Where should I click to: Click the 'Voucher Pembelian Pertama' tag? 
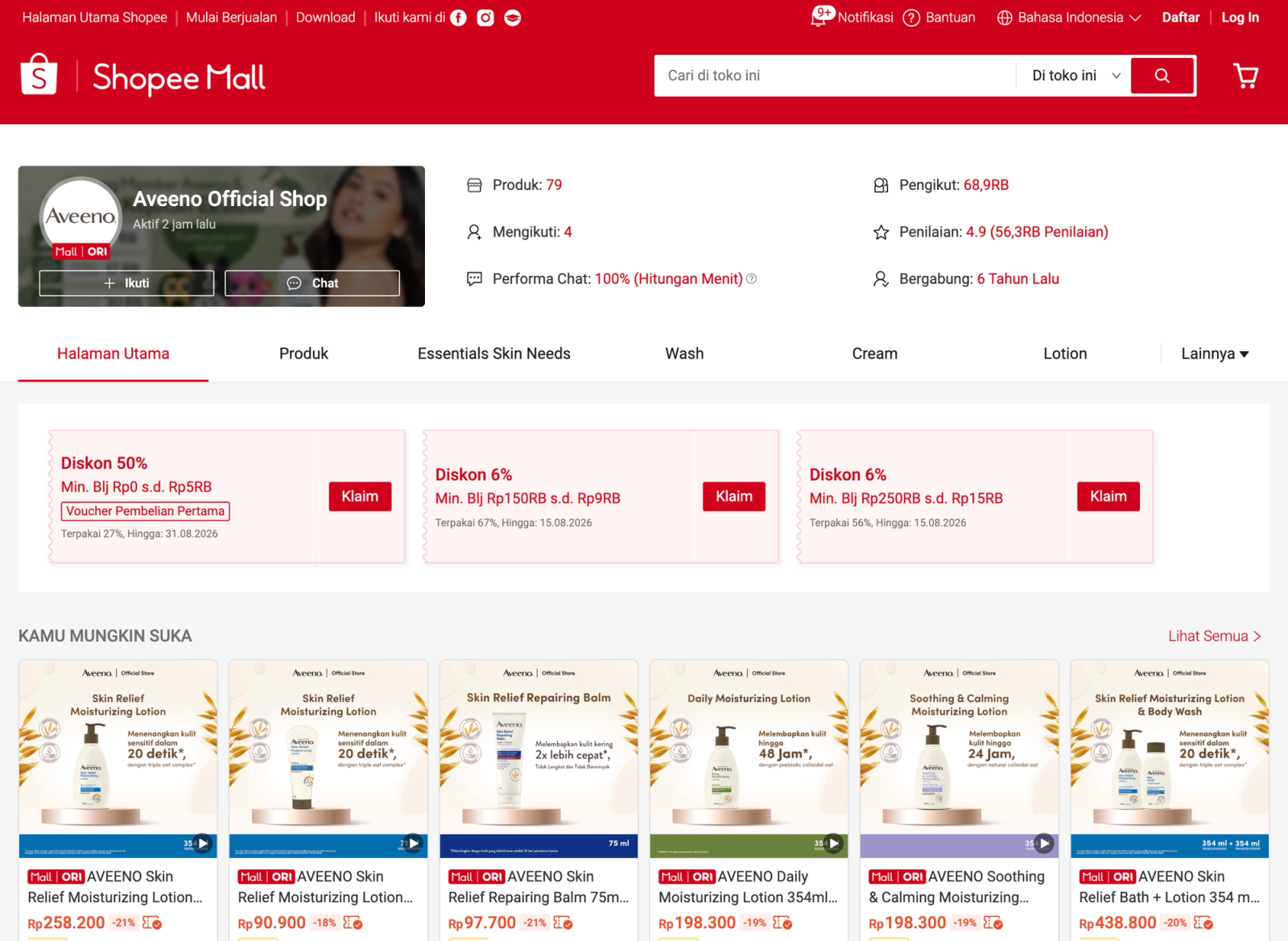pyautogui.click(x=146, y=511)
